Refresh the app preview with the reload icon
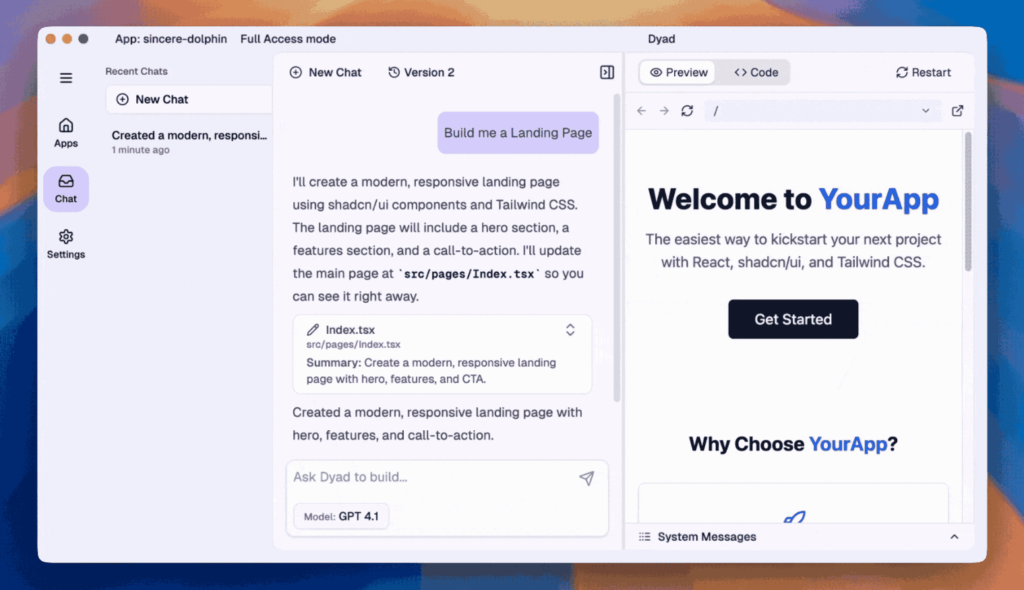Screen dimensions: 1024x590 tap(687, 111)
